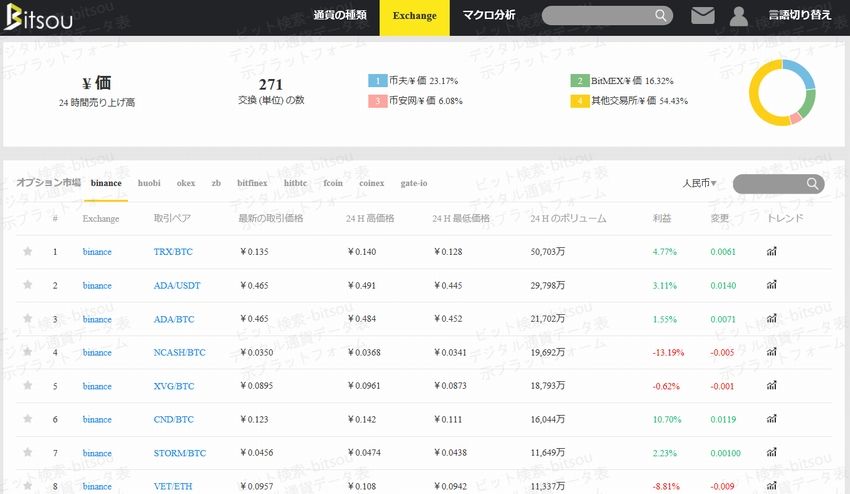850x494 pixels.
Task: Click 言語切り替え language switch
Action: click(800, 15)
